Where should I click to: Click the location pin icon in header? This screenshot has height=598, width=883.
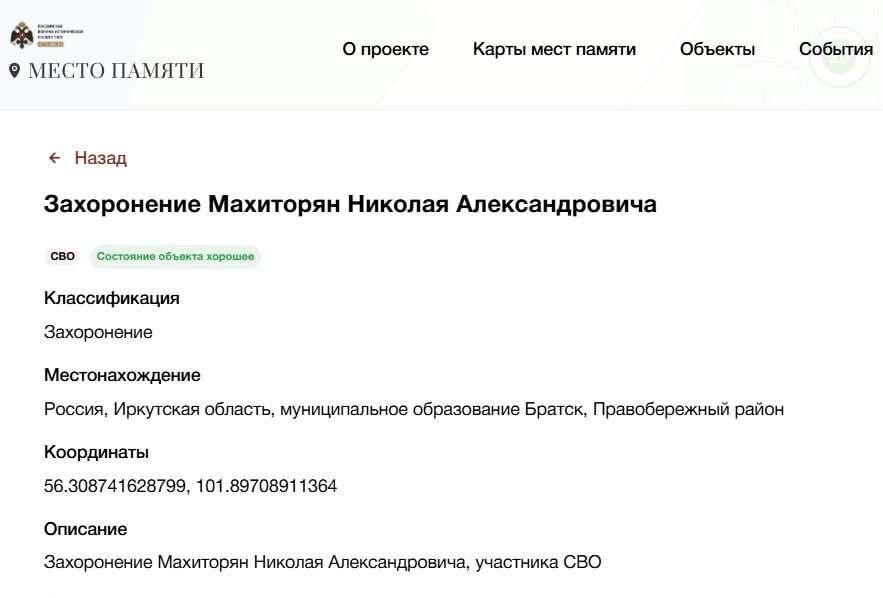click(14, 71)
